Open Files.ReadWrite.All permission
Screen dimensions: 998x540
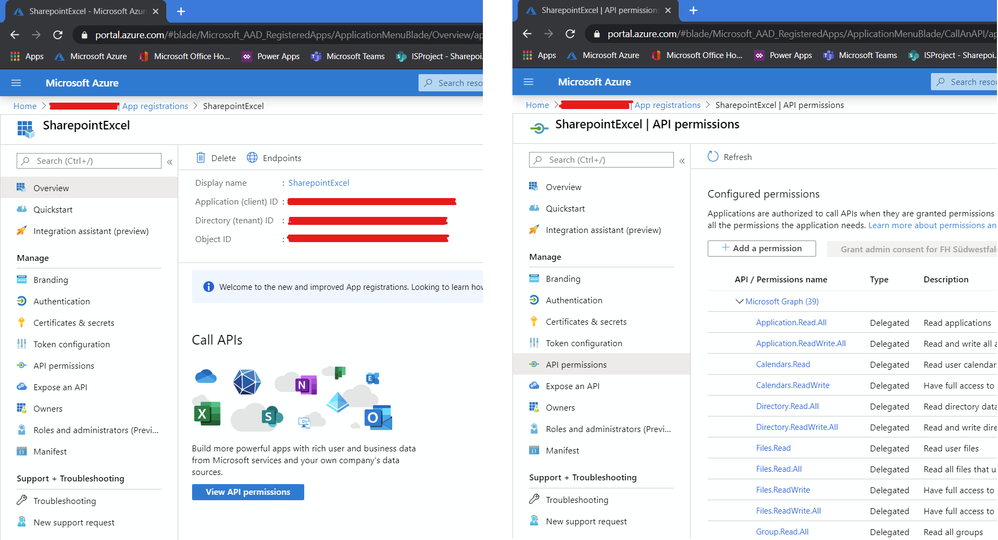pos(789,511)
